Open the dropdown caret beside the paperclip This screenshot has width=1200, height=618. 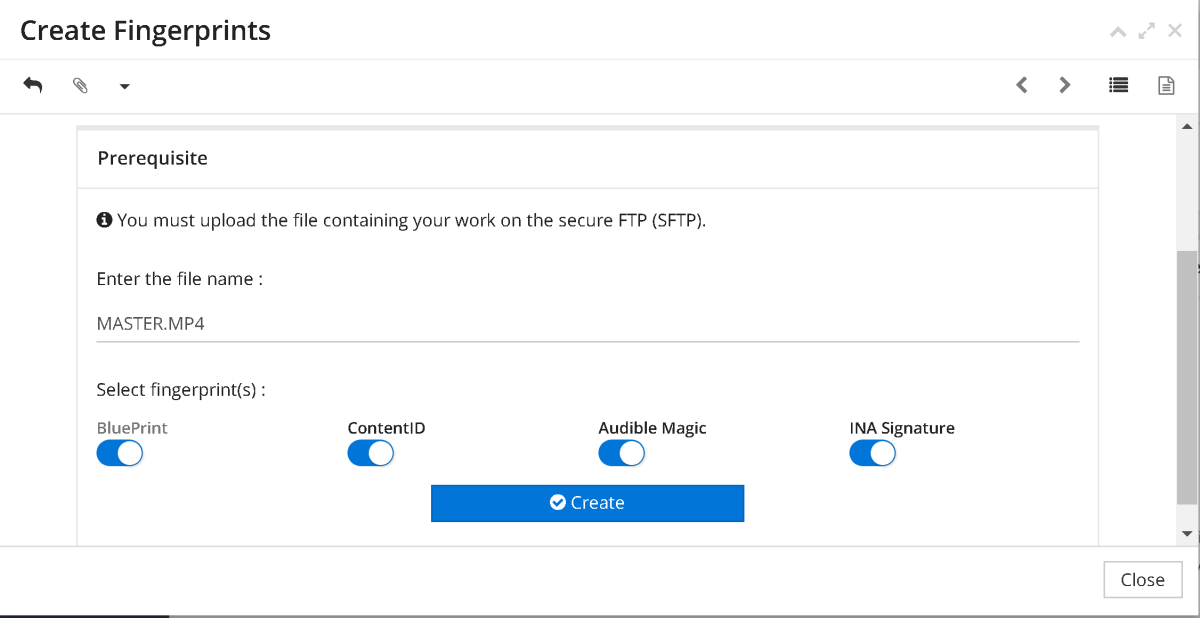(124, 86)
